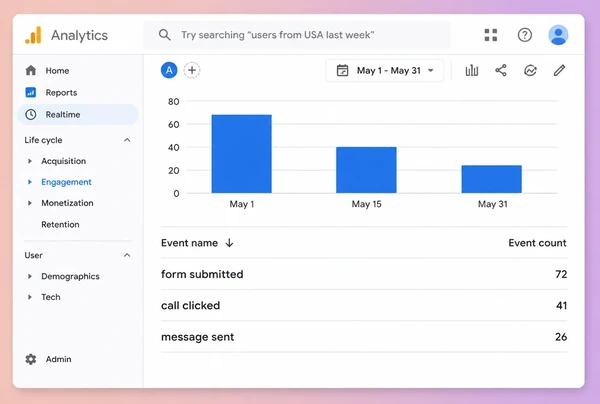The image size is (600, 404).
Task: Open the help question mark icon
Action: (x=525, y=35)
